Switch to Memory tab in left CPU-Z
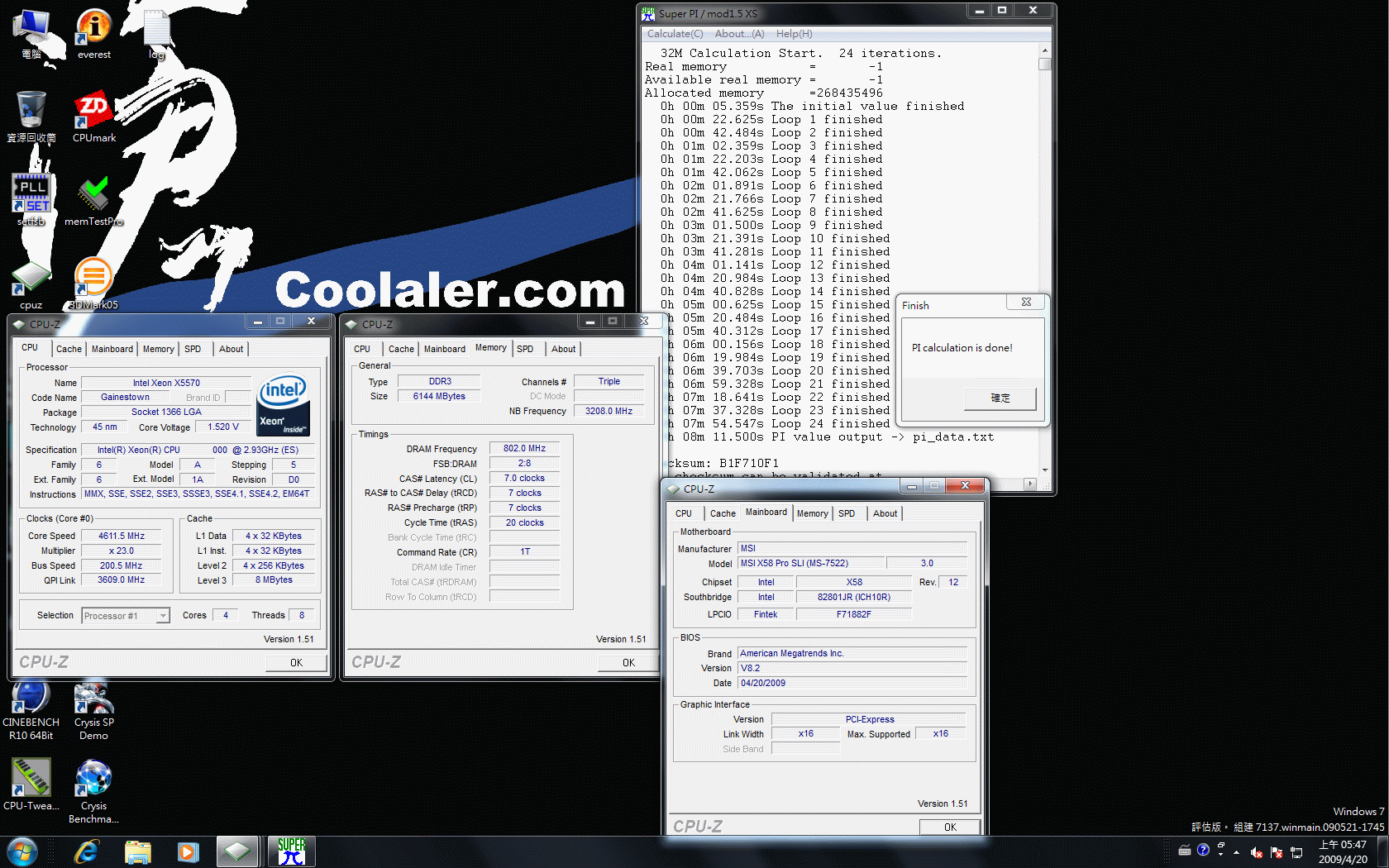Image resolution: width=1389 pixels, height=868 pixels. point(159,349)
